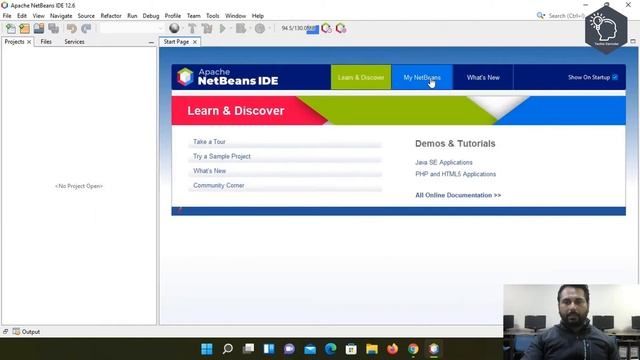The width and height of the screenshot is (640, 360).
Task: Click the taskbar Search icon
Action: (228, 349)
